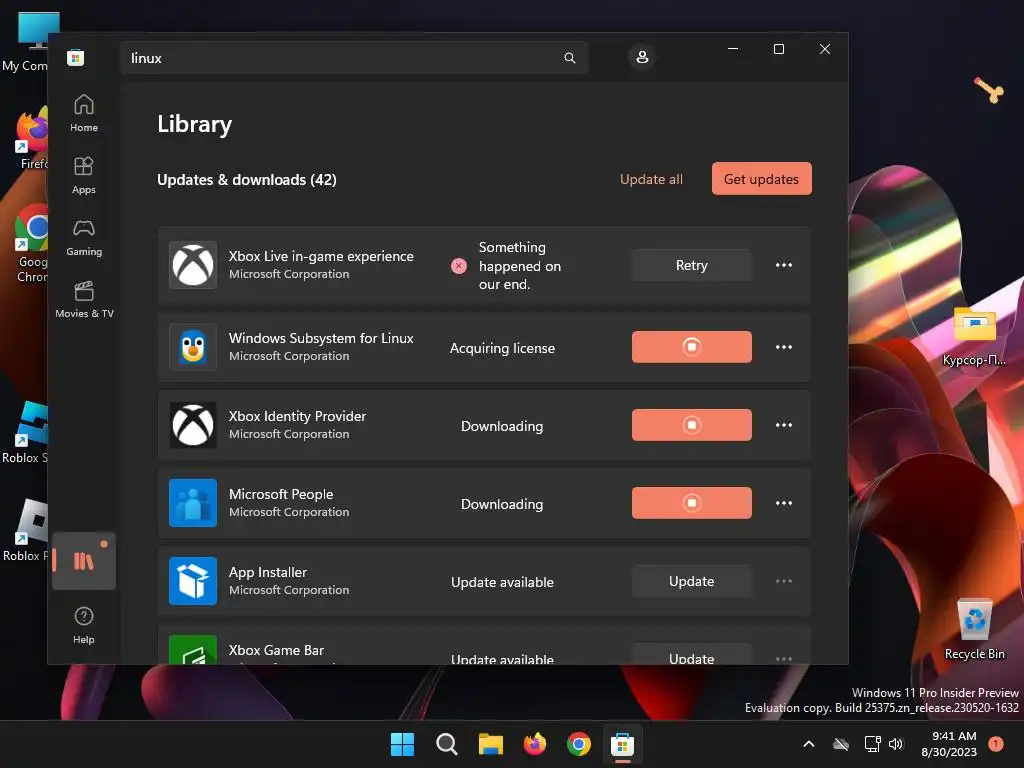Select the Xbox Game Bar title
Viewport: 1024px width, 768px height.
(276, 650)
